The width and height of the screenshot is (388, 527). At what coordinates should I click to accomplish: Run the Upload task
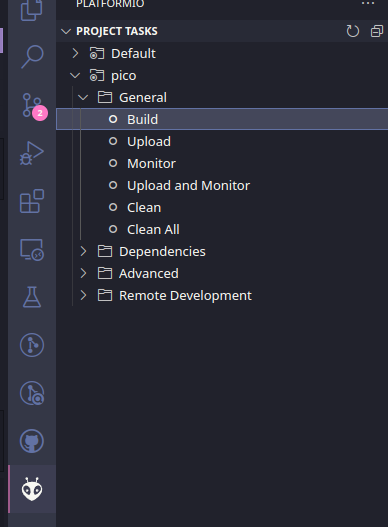click(222, 141)
